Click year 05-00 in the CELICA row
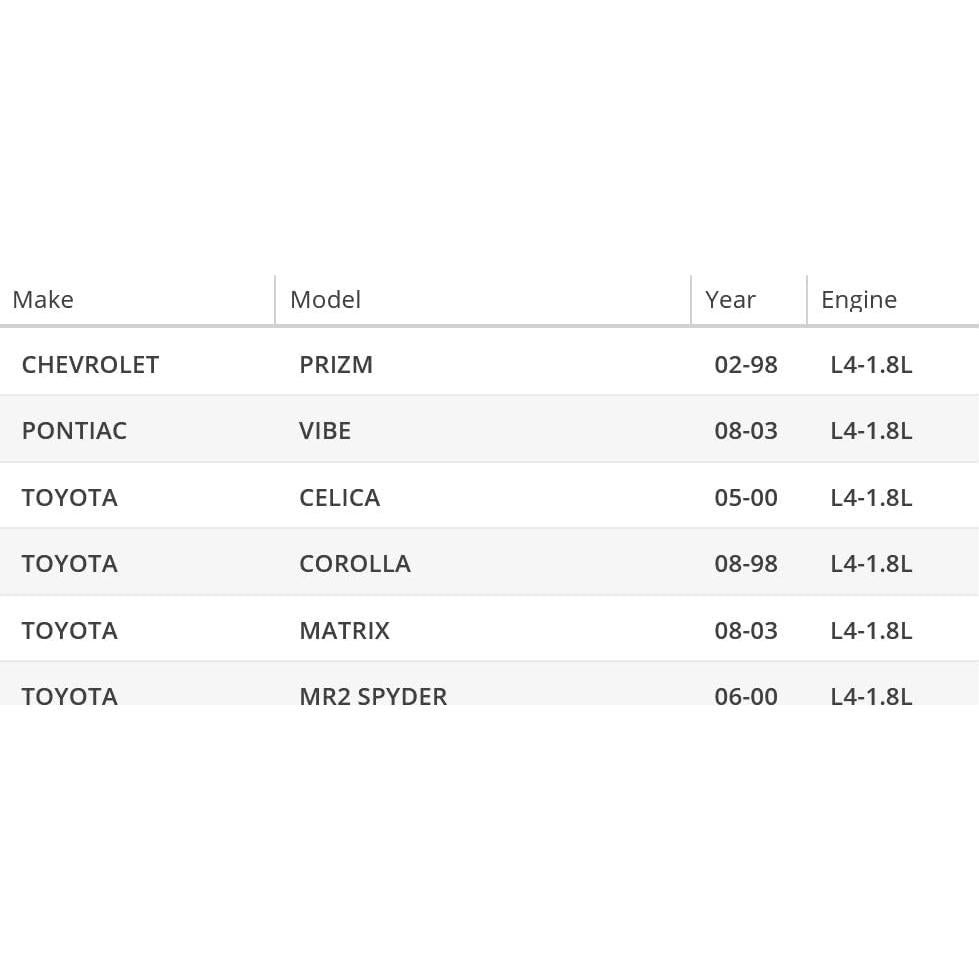 tap(746, 498)
